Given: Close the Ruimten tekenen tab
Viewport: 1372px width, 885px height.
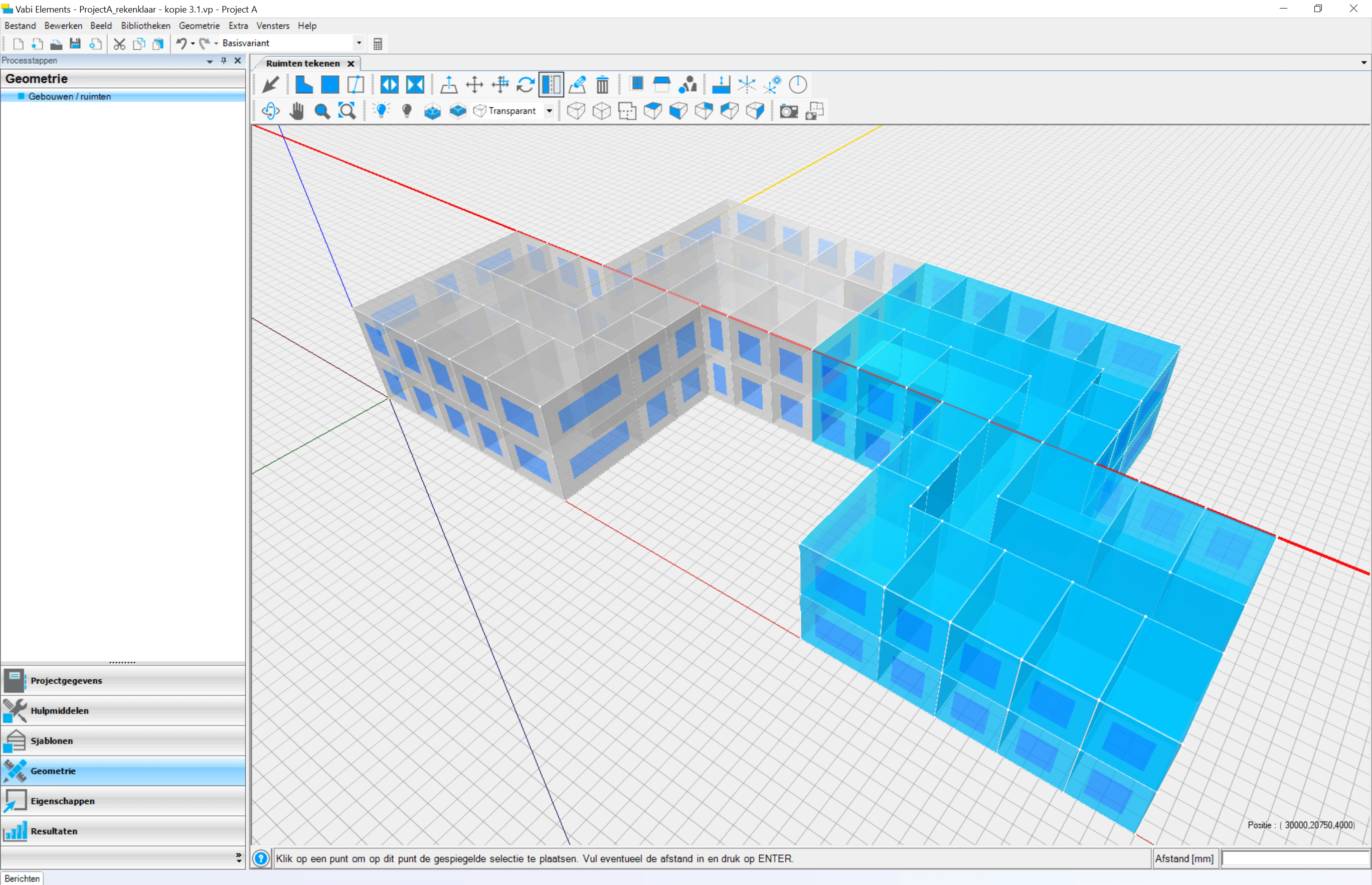Looking at the screenshot, I should tap(351, 64).
